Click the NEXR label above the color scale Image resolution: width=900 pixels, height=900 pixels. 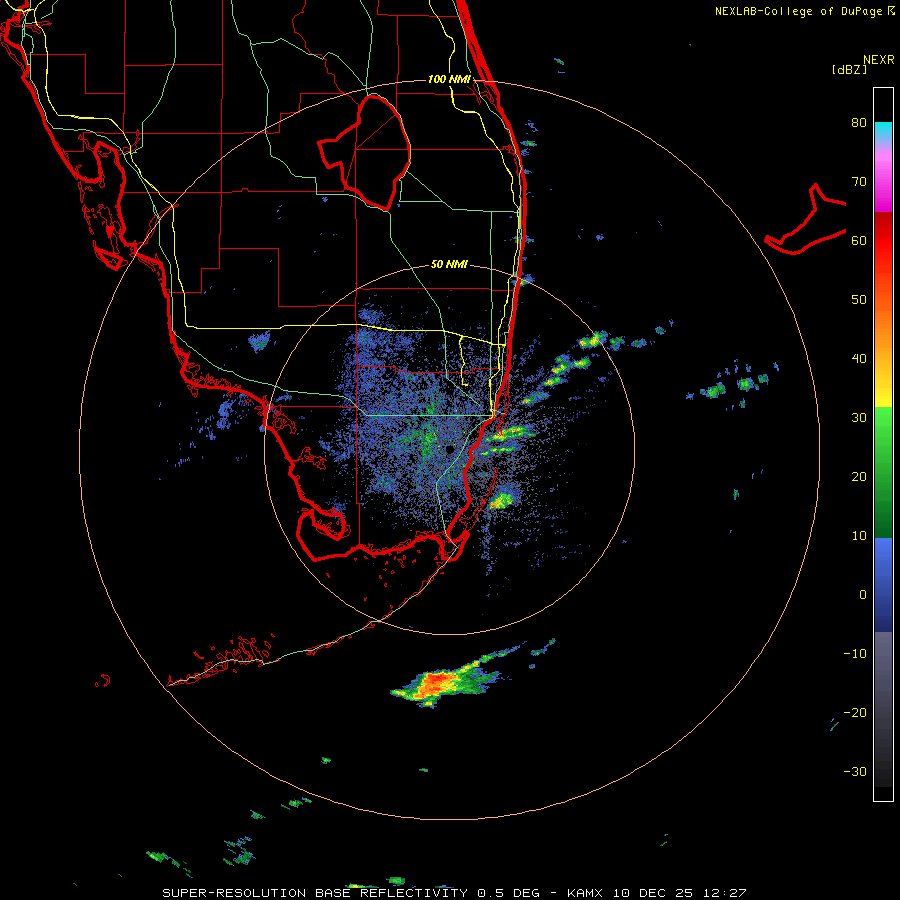[x=879, y=60]
